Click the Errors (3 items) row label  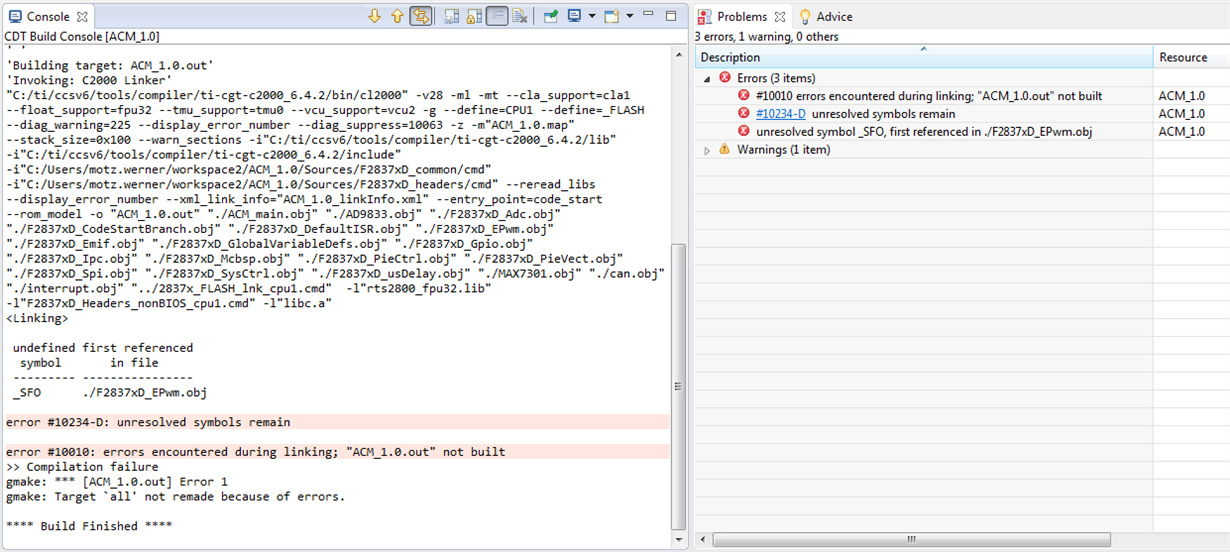[776, 78]
